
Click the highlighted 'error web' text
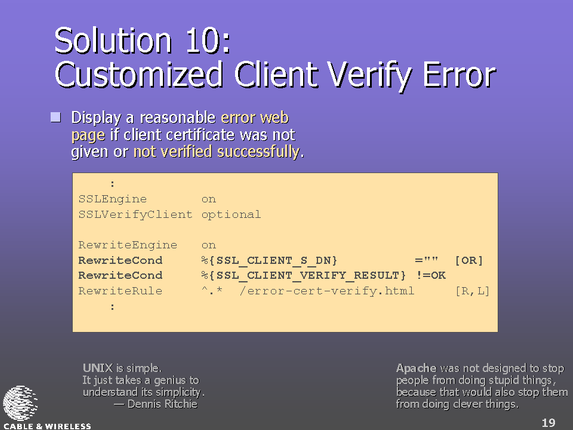(x=255, y=118)
